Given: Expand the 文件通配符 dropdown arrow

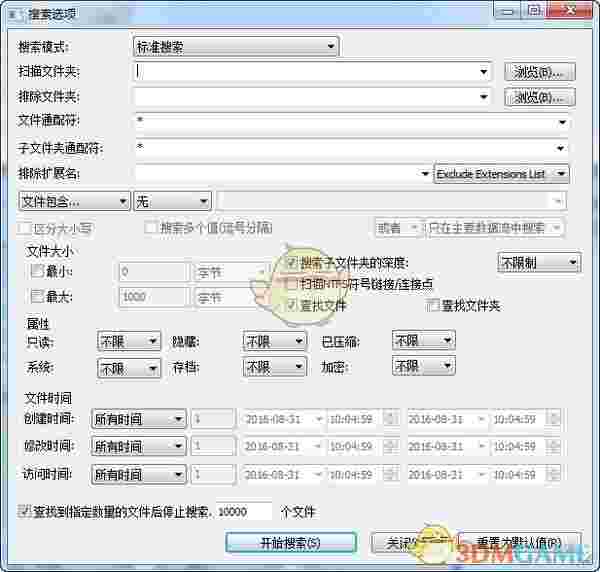Looking at the screenshot, I should (562, 122).
